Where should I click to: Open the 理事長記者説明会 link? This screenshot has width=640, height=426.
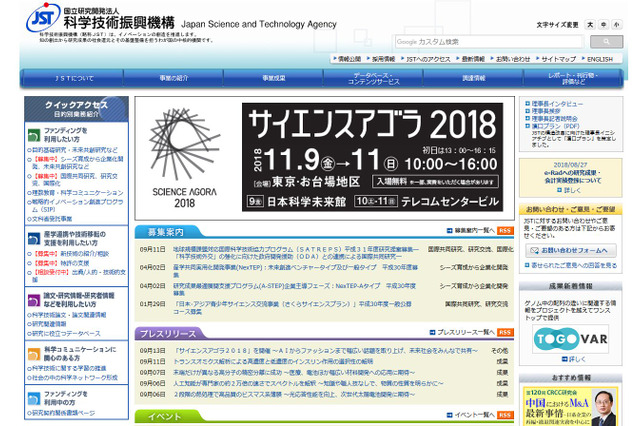coord(554,119)
